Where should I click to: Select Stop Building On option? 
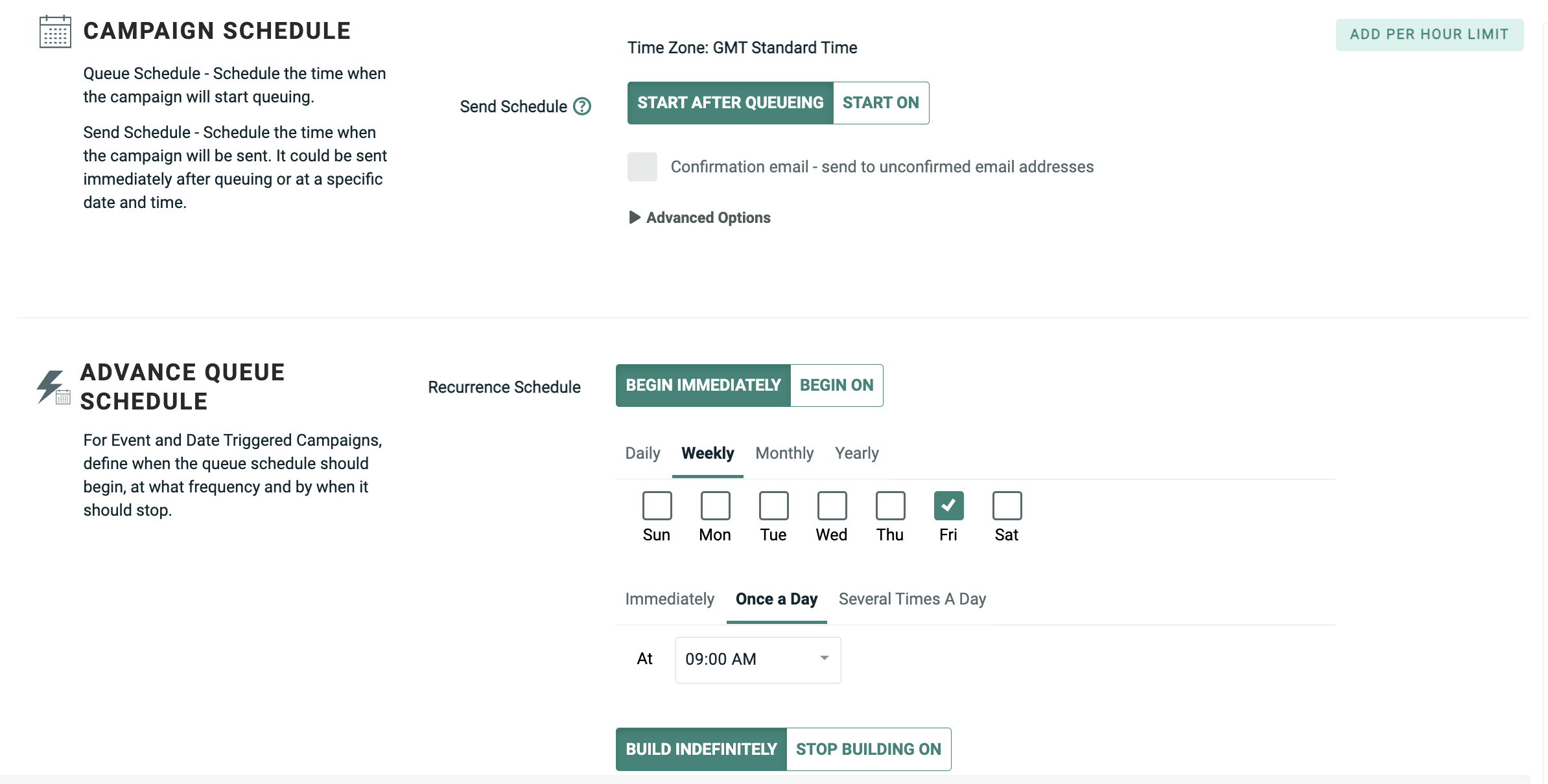[868, 749]
